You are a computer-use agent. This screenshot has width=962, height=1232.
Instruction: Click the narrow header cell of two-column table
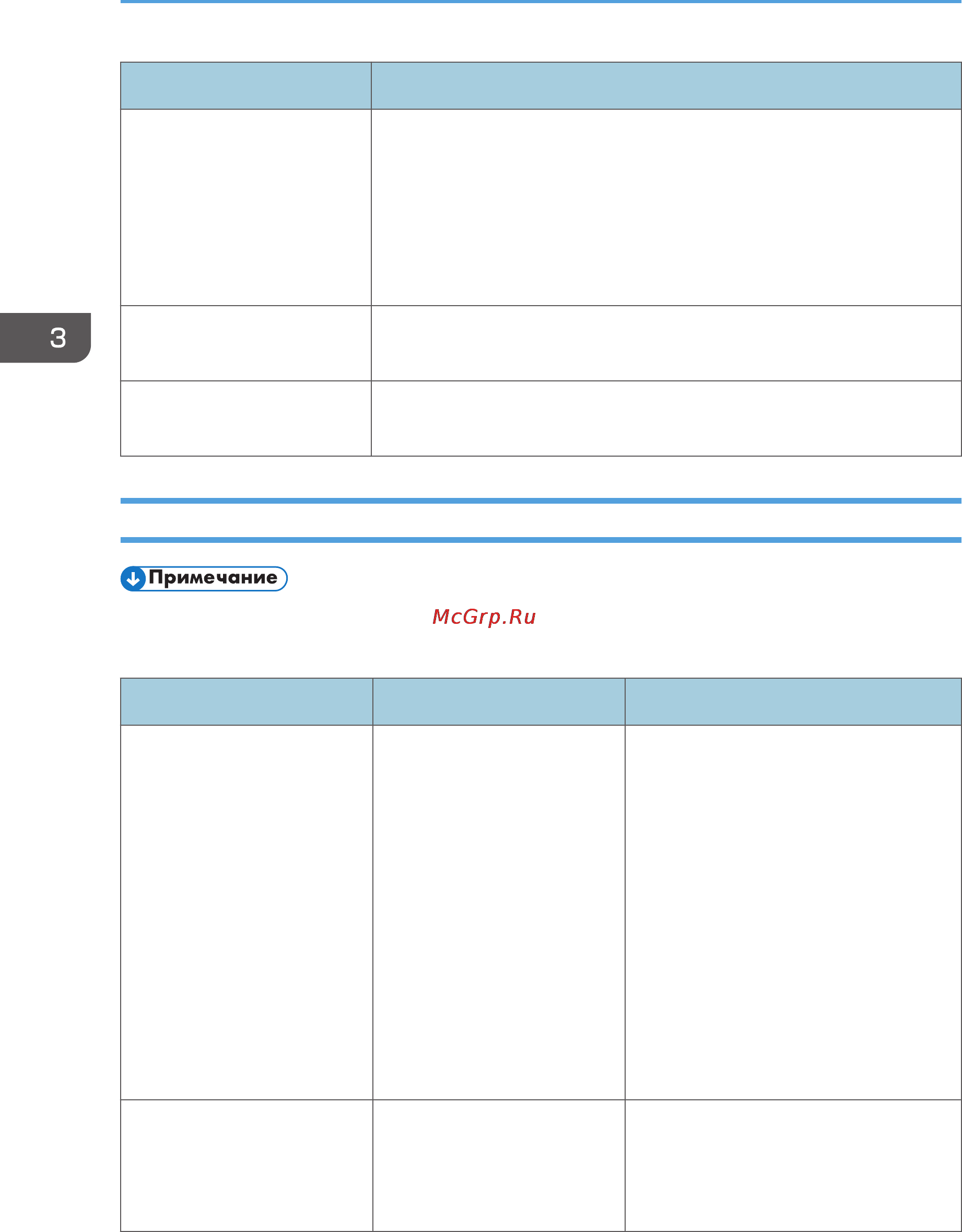(246, 86)
